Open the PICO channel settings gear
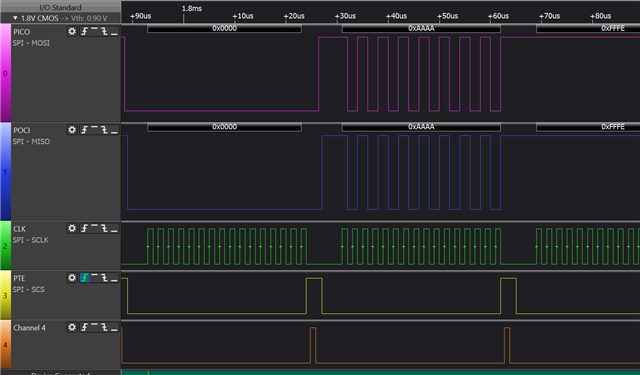The height and width of the screenshot is (375, 640). pos(72,31)
